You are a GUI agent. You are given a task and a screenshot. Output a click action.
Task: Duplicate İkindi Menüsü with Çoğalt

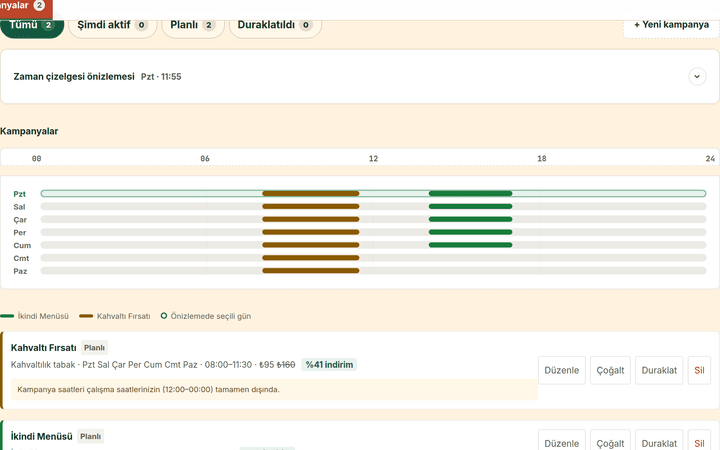pos(610,440)
